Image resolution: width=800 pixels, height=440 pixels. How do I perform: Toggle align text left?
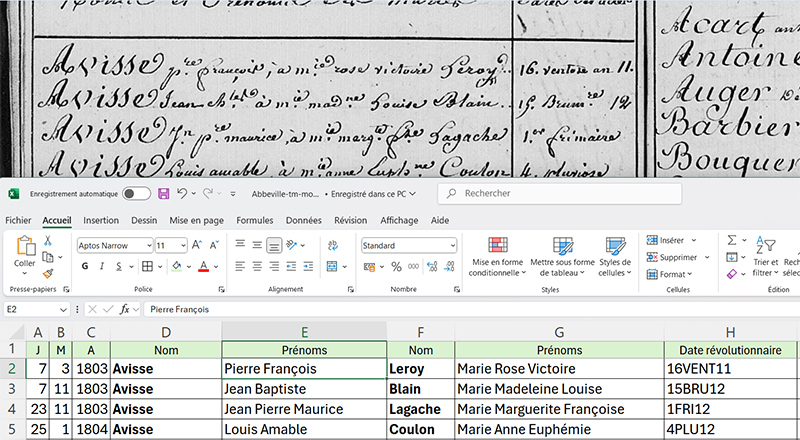pyautogui.click(x=240, y=266)
